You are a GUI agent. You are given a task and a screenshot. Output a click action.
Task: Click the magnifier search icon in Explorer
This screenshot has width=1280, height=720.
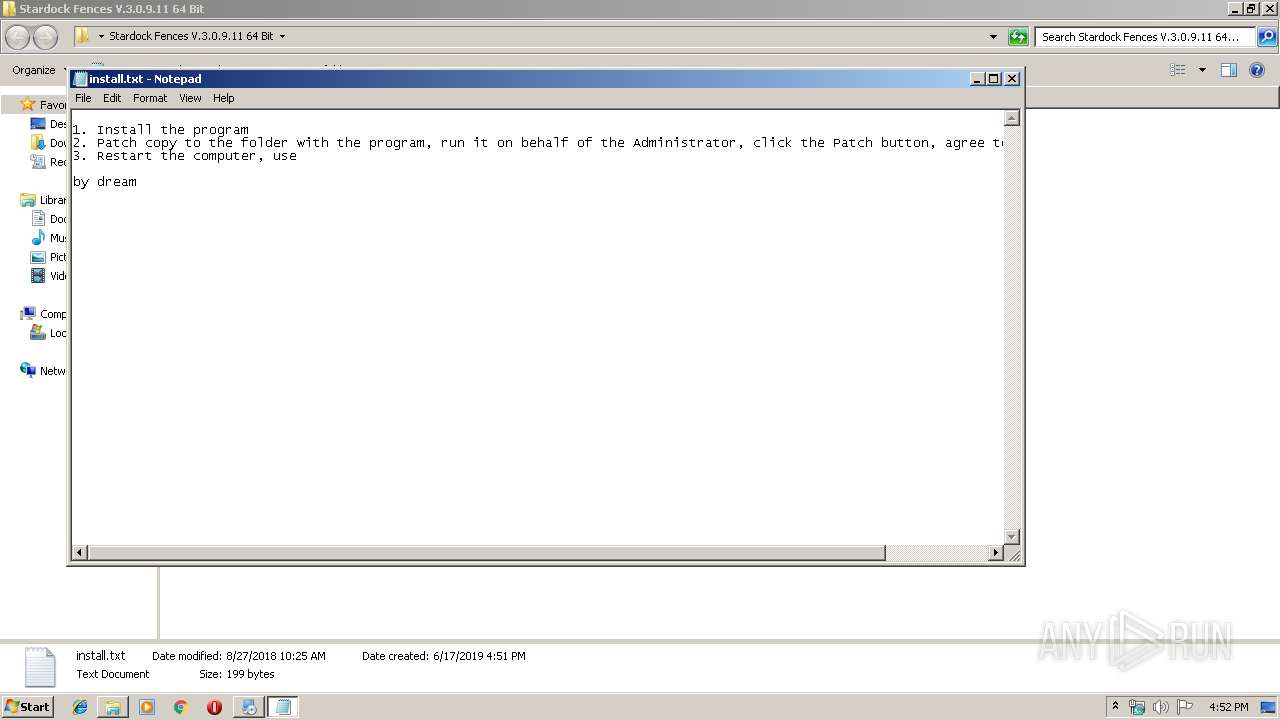coord(1267,37)
